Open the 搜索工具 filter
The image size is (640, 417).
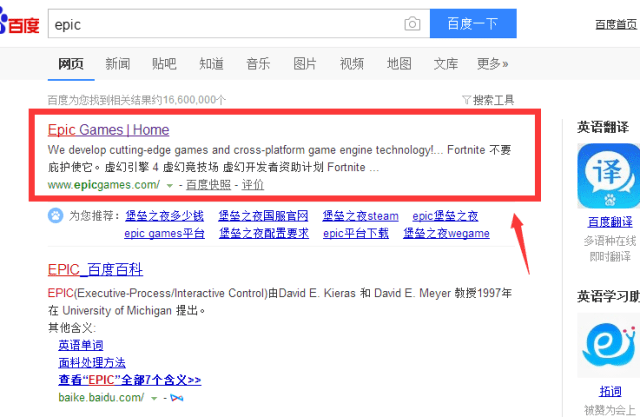(488, 100)
